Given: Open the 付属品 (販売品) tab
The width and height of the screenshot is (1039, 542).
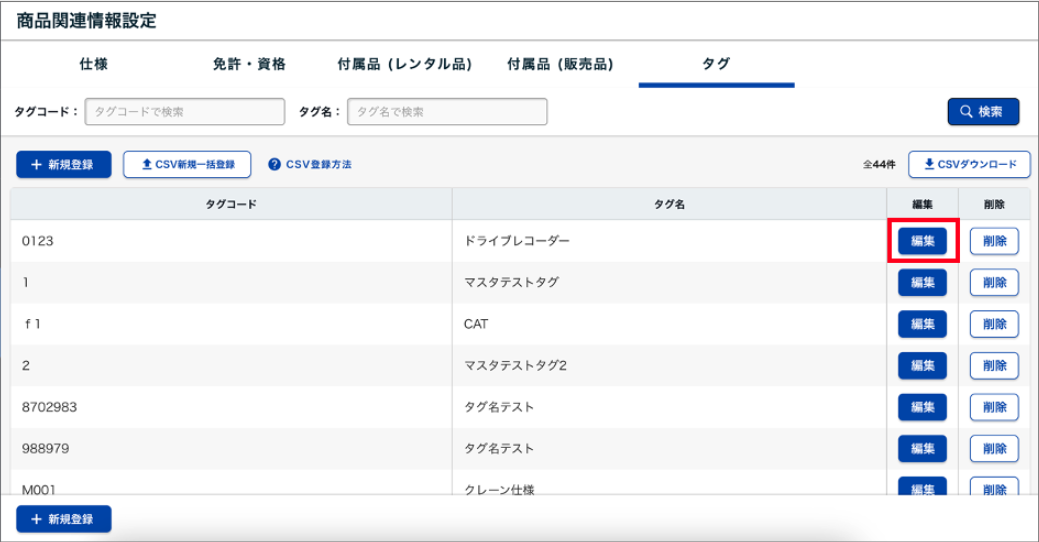Looking at the screenshot, I should [560, 64].
